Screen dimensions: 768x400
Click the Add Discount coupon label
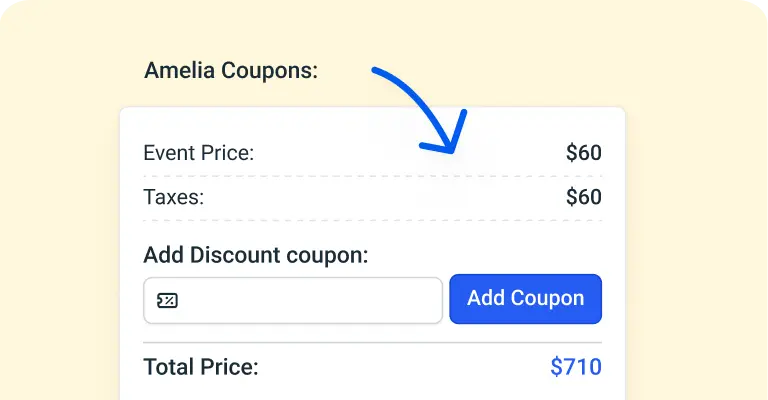(256, 255)
